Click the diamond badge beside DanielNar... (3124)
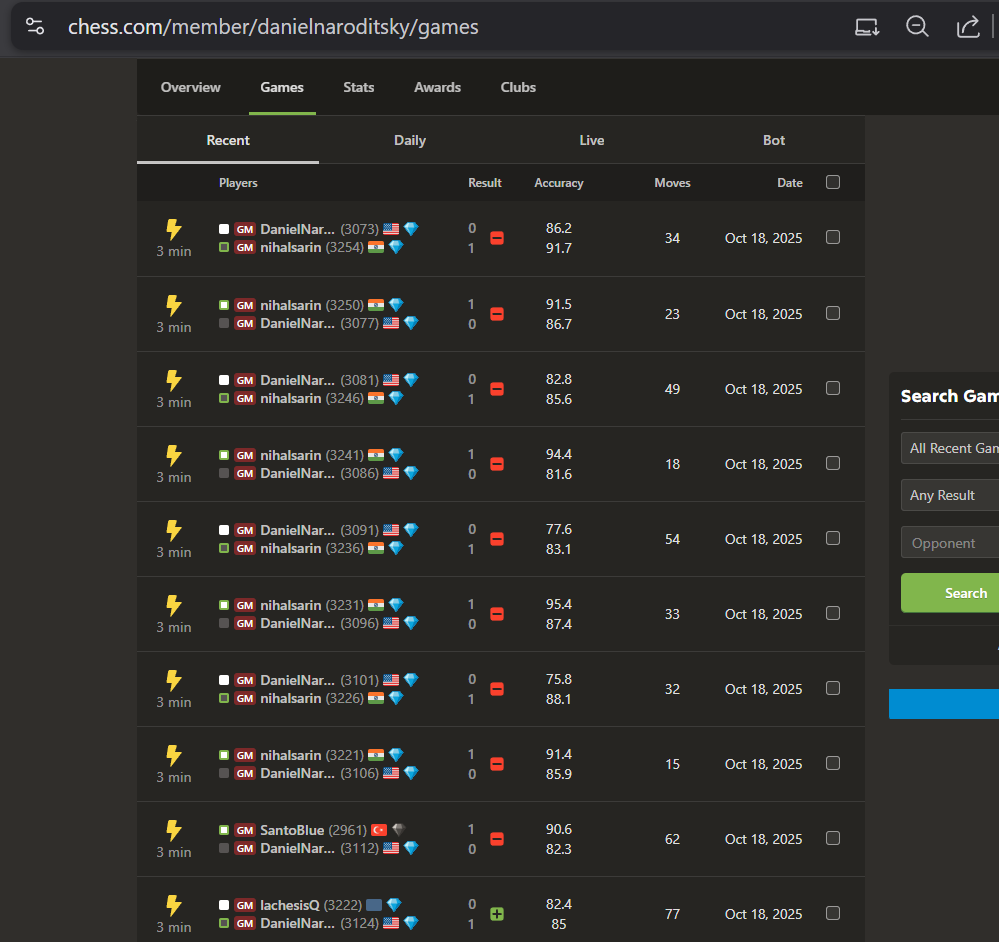 click(411, 923)
